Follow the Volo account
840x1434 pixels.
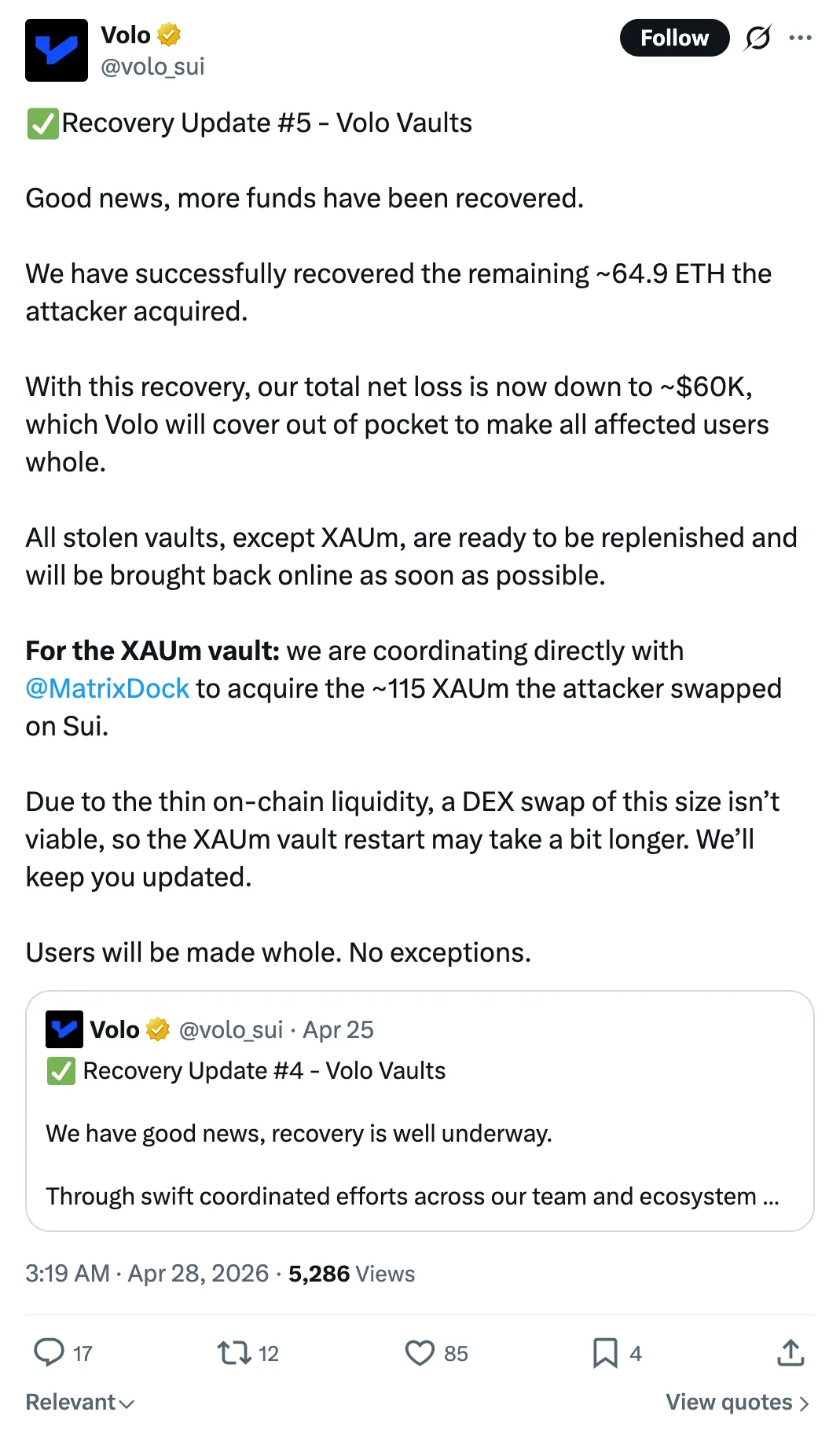[674, 38]
